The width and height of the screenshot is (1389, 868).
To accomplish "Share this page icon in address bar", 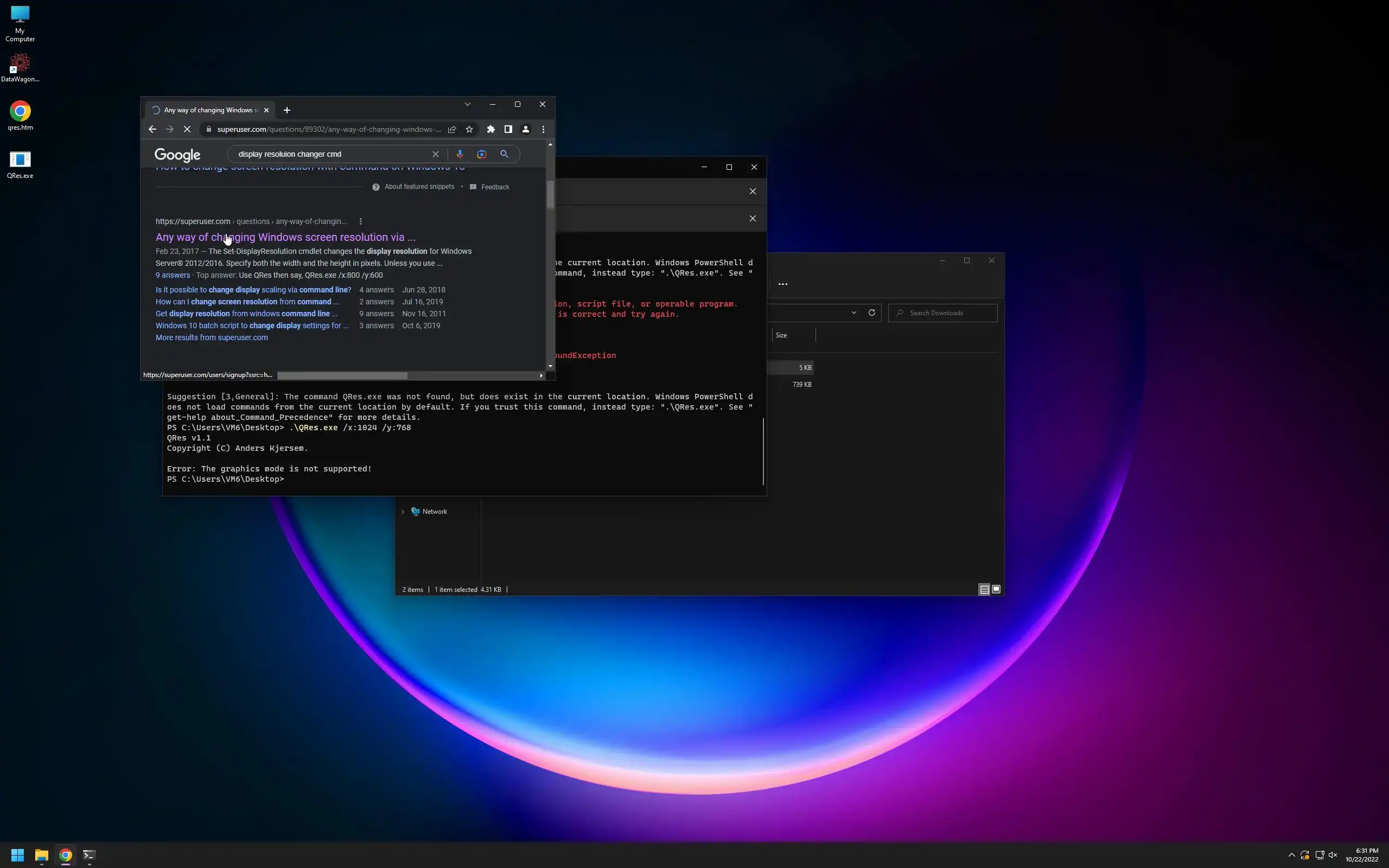I will [x=453, y=129].
